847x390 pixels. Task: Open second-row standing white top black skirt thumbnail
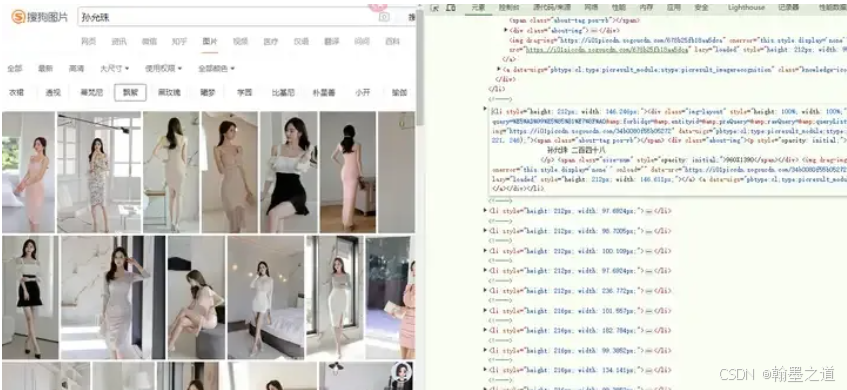(30, 297)
